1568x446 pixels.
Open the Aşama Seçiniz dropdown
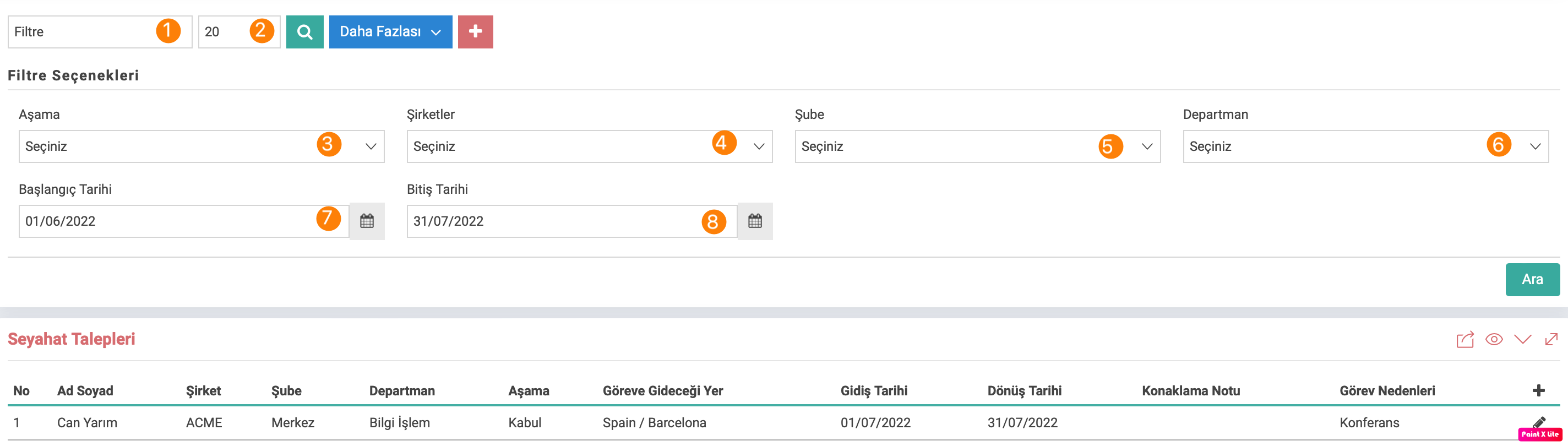click(x=202, y=146)
